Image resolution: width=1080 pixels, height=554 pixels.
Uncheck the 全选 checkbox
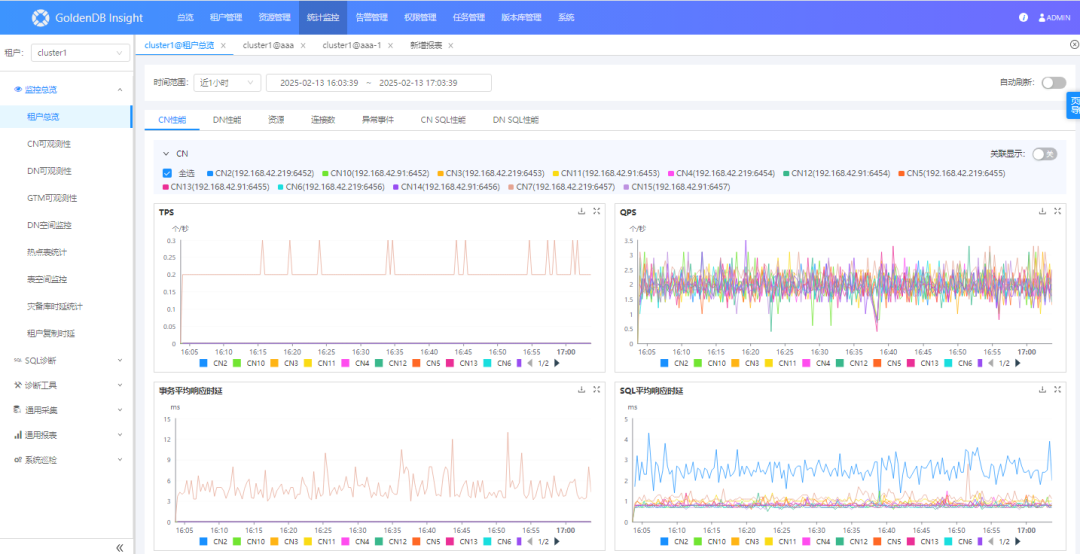tap(167, 173)
